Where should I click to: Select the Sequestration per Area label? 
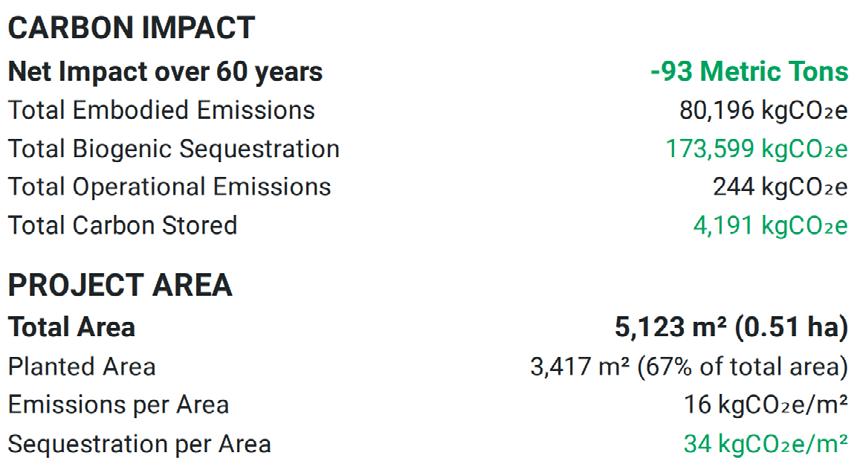pyautogui.click(x=139, y=444)
